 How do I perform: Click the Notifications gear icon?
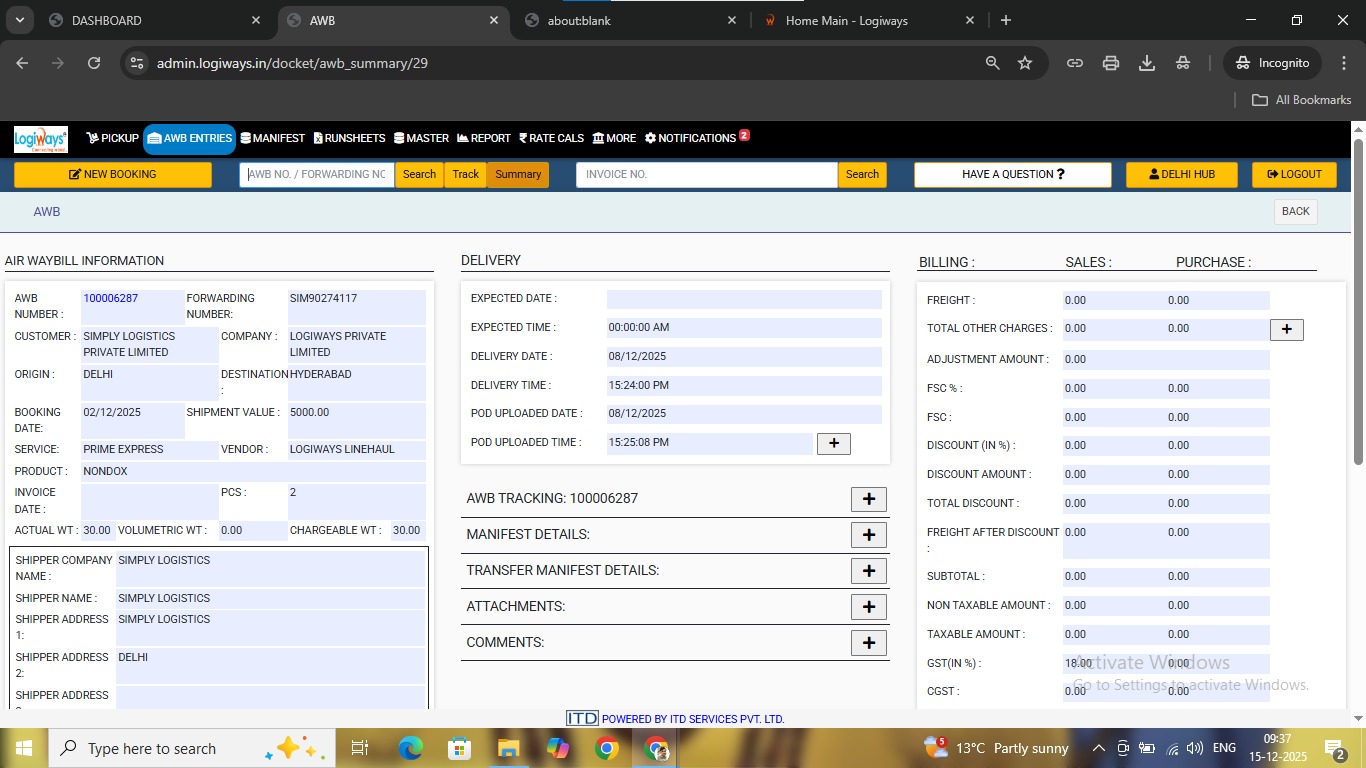point(650,138)
